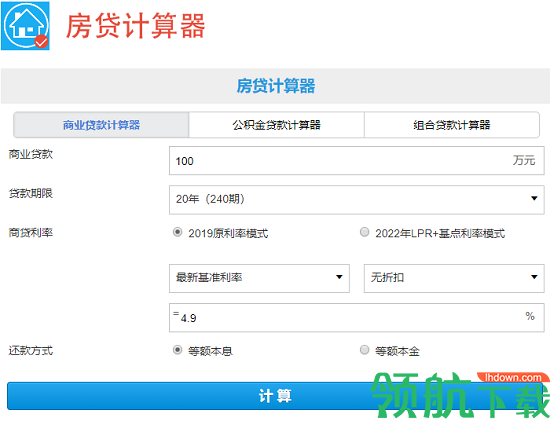Click the 万元 unit text
The width and height of the screenshot is (550, 425).
pyautogui.click(x=524, y=160)
